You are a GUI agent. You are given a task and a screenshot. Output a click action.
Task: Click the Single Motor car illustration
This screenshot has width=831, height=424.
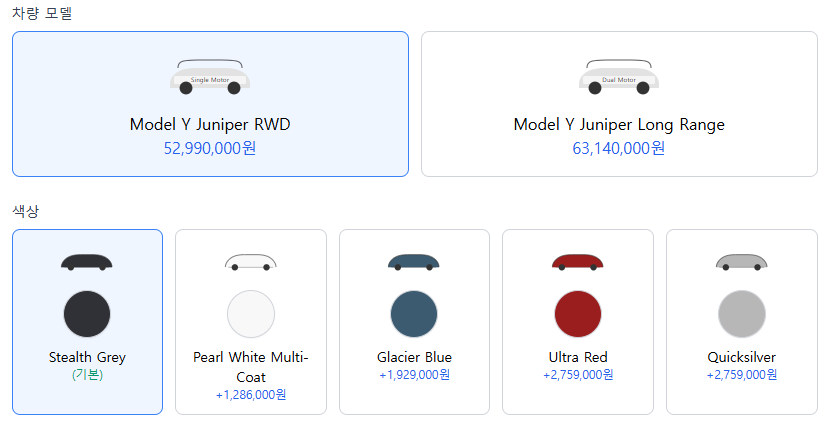pyautogui.click(x=210, y=77)
